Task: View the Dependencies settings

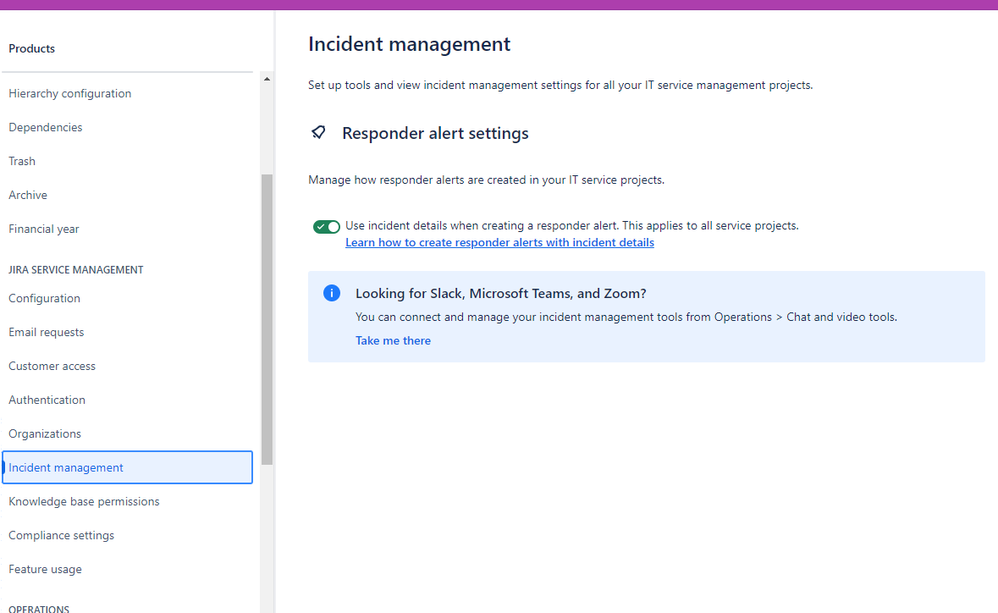Action: (x=45, y=127)
